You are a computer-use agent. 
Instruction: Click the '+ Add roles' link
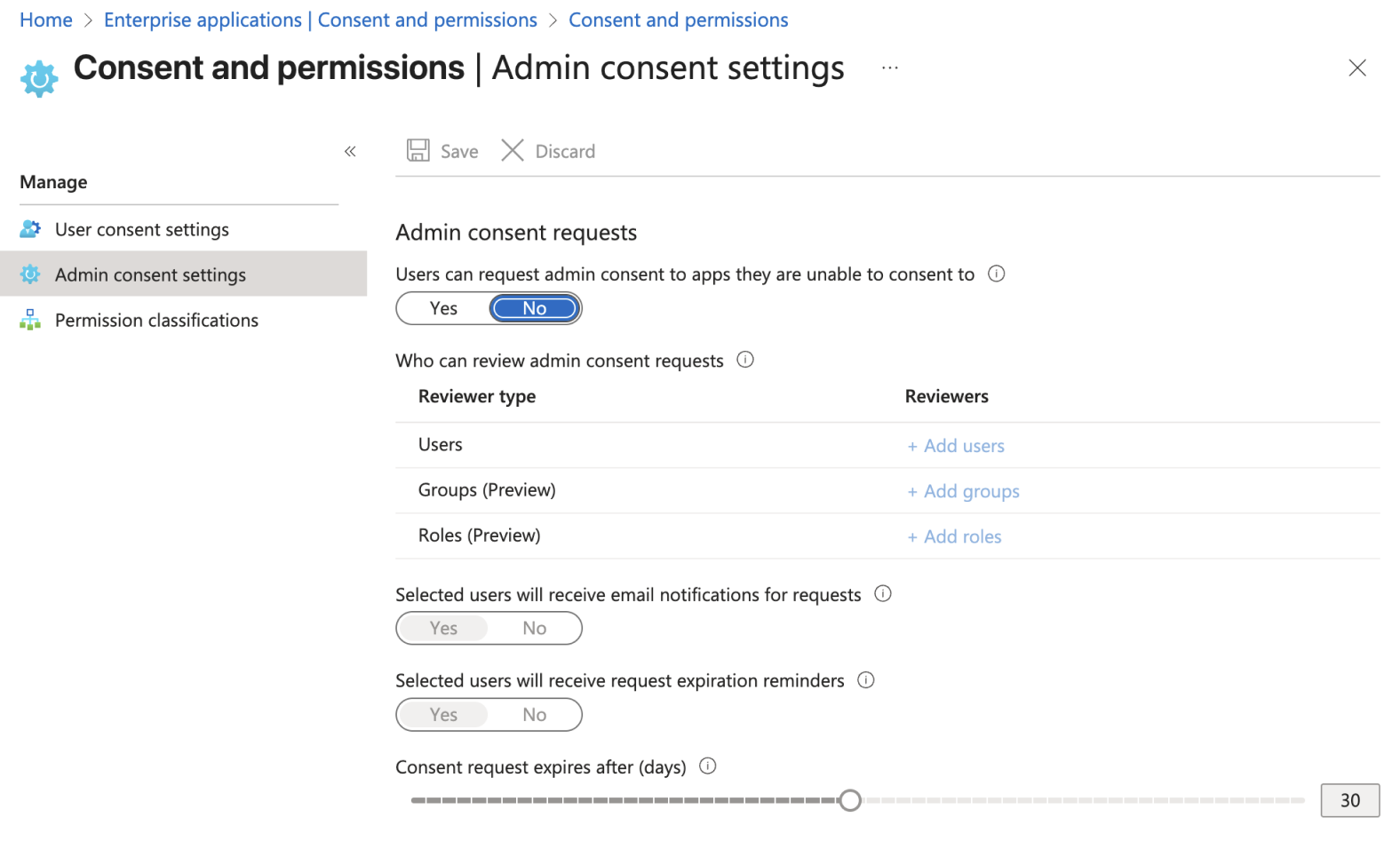point(954,536)
